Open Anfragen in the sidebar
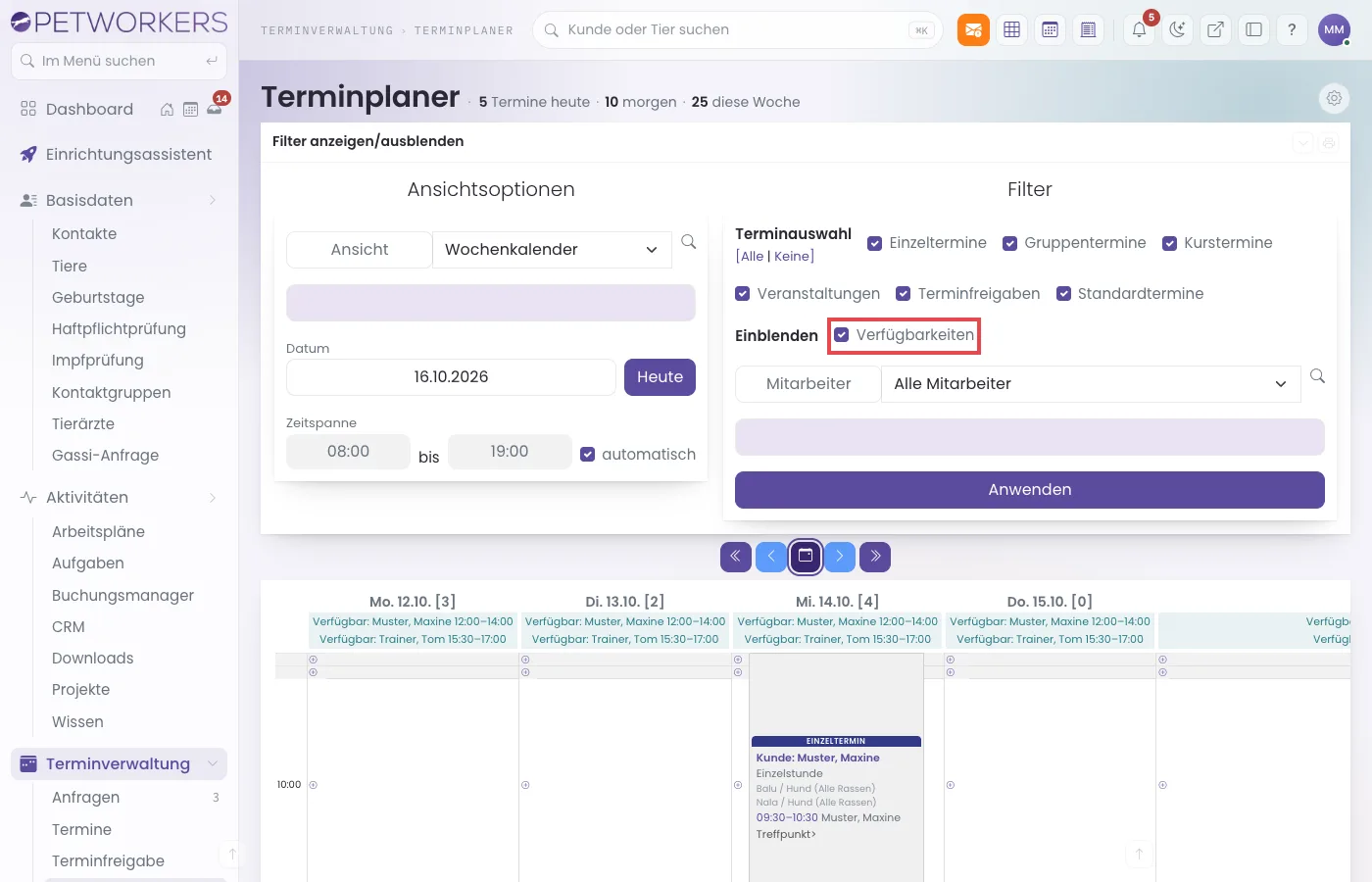Viewport: 1372px width, 882px height. coord(85,798)
